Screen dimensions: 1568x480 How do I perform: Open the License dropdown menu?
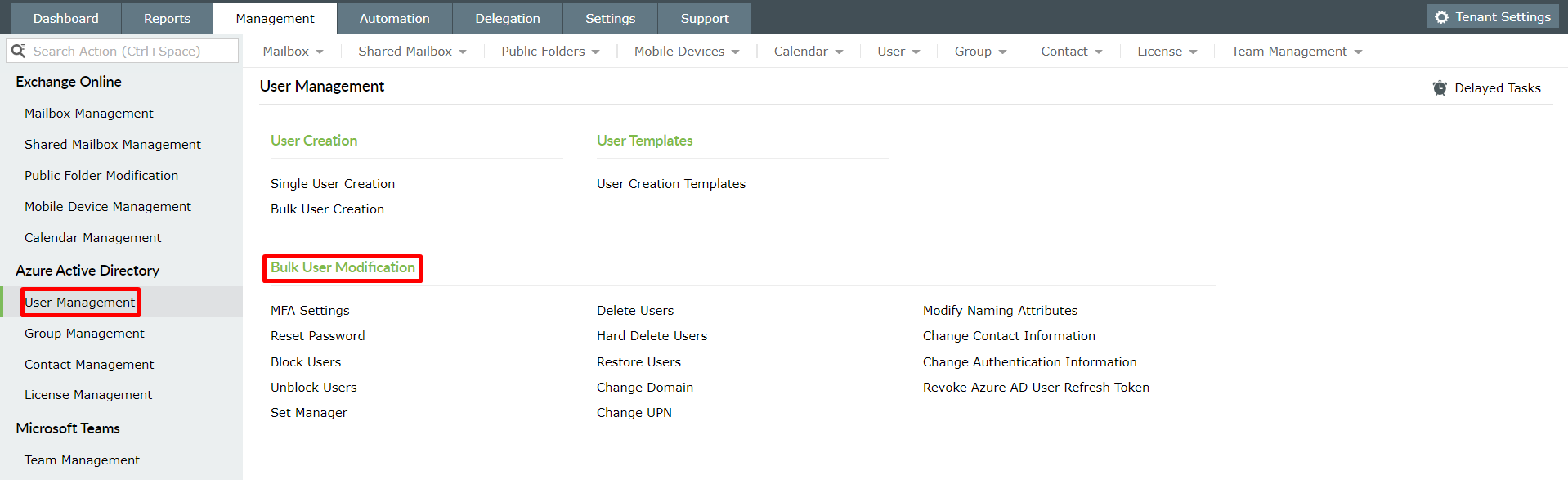[1167, 52]
